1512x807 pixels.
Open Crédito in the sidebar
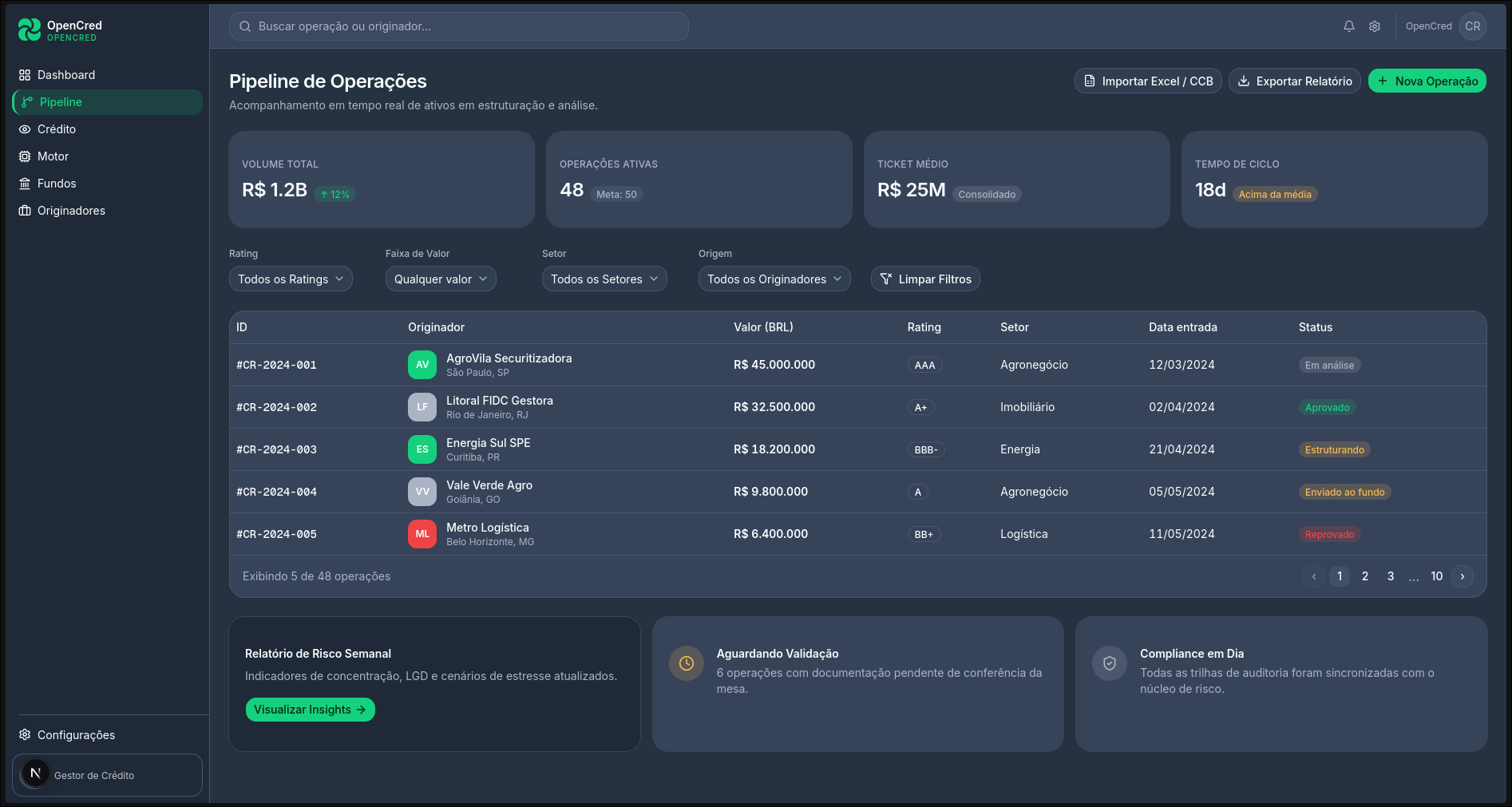[x=107, y=129]
